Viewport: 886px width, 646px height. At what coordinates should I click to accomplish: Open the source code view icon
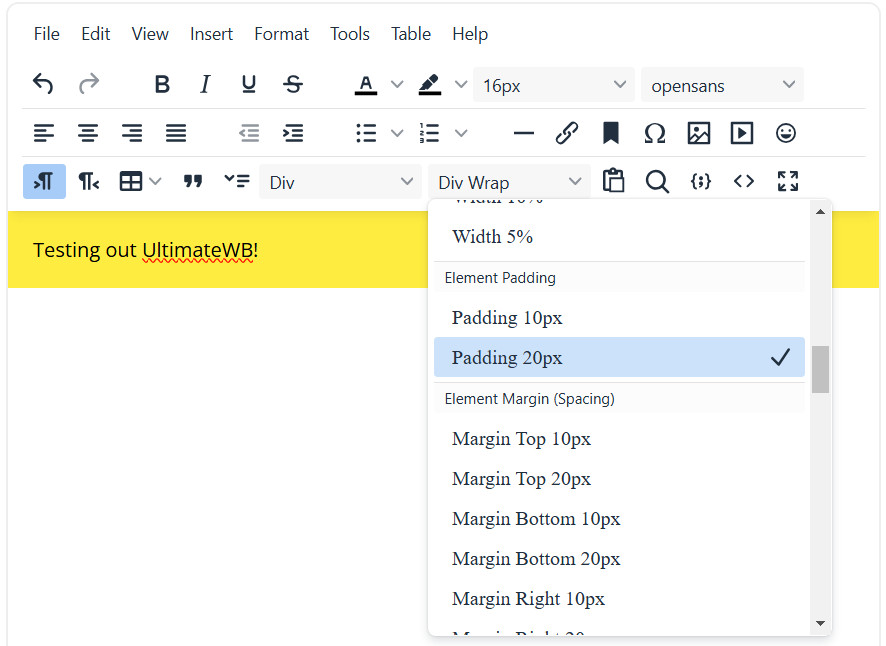point(744,181)
